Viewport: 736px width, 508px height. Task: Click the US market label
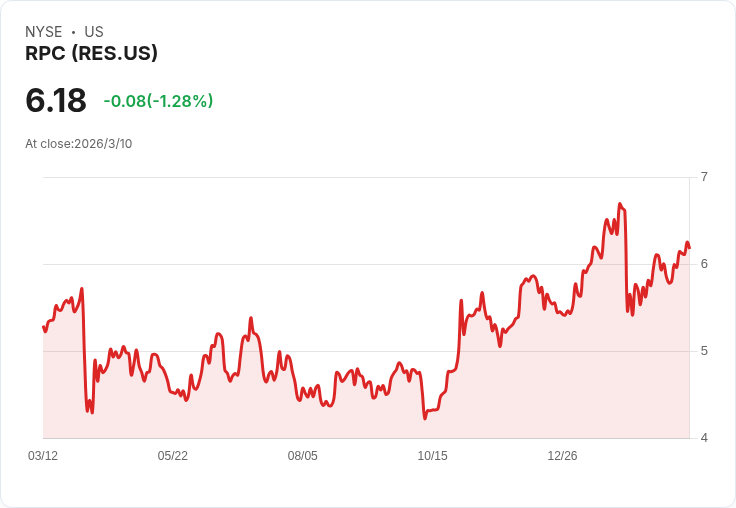pyautogui.click(x=94, y=32)
